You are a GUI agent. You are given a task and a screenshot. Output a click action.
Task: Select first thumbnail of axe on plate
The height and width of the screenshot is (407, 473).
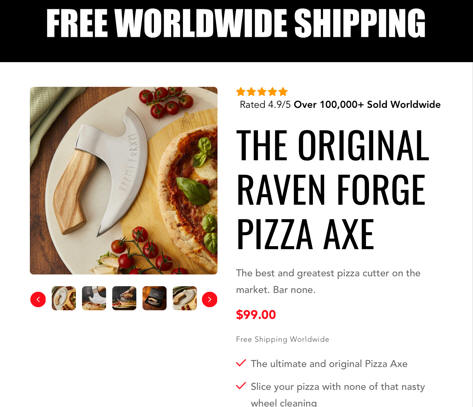[64, 298]
